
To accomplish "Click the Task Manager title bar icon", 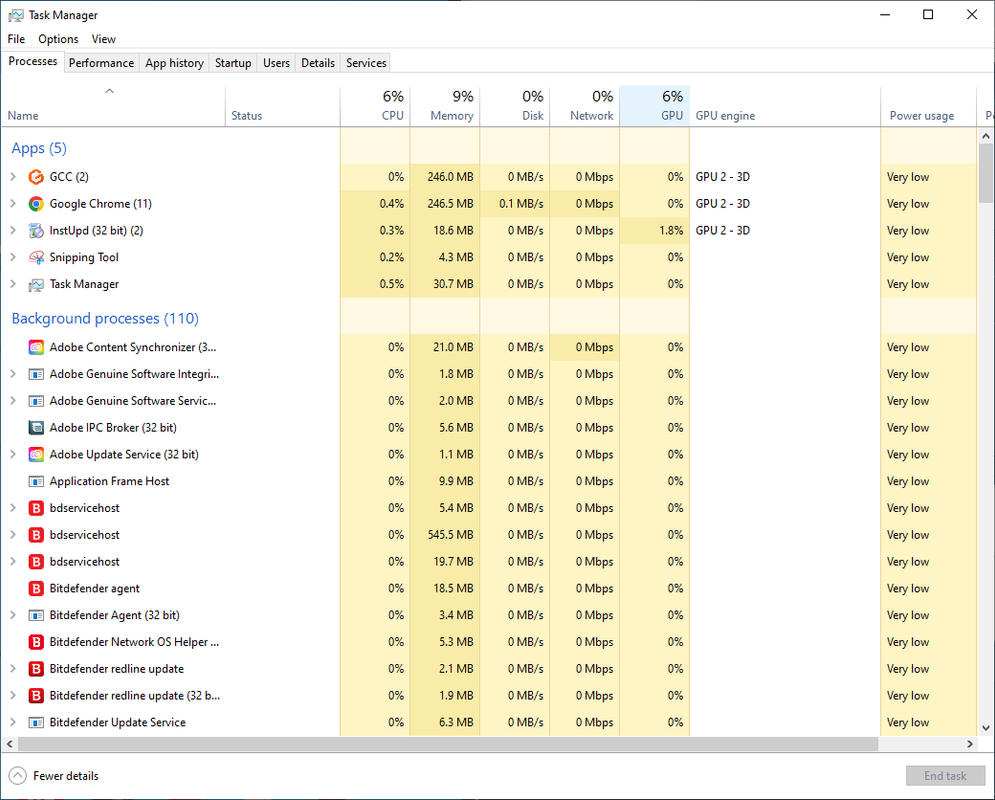I will pos(16,15).
